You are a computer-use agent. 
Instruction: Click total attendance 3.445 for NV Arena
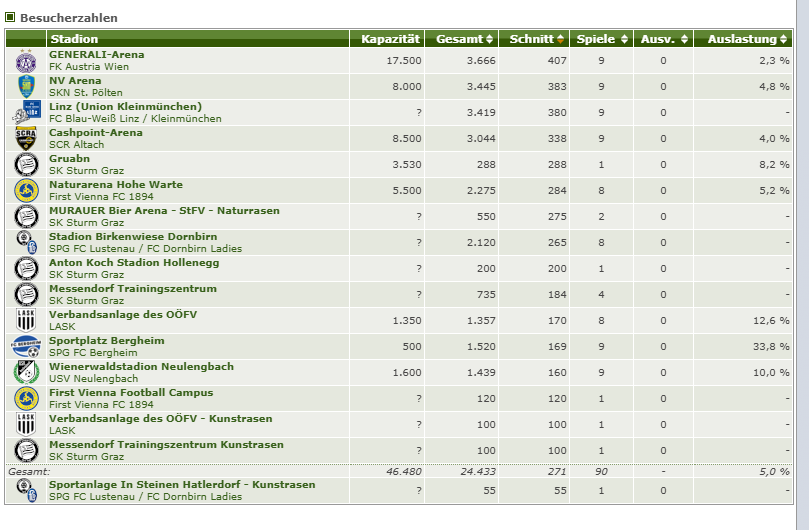(481, 87)
